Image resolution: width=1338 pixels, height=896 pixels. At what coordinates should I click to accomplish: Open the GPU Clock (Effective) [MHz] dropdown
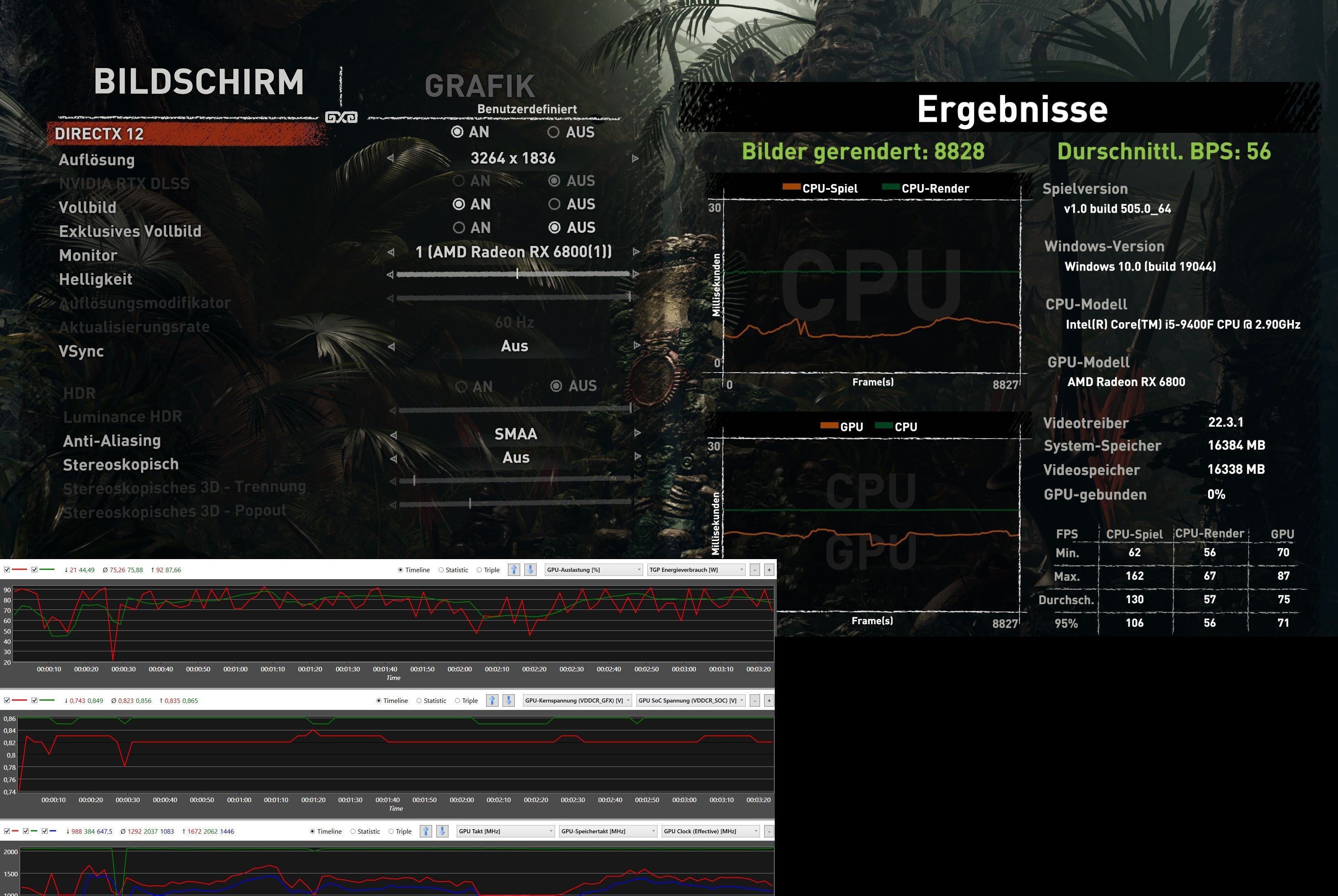click(710, 831)
